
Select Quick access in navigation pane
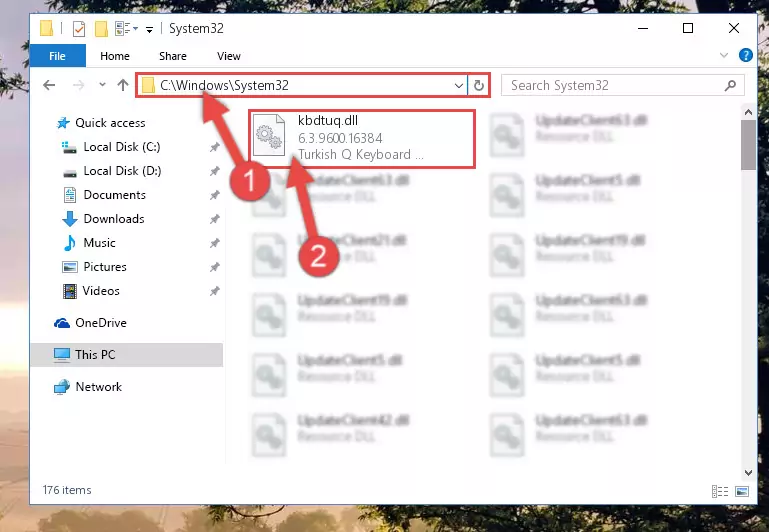[x=110, y=123]
